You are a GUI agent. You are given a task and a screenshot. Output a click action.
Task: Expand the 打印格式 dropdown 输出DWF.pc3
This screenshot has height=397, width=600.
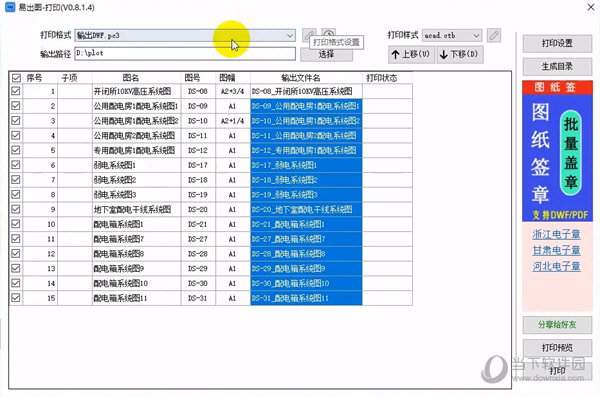coord(290,36)
